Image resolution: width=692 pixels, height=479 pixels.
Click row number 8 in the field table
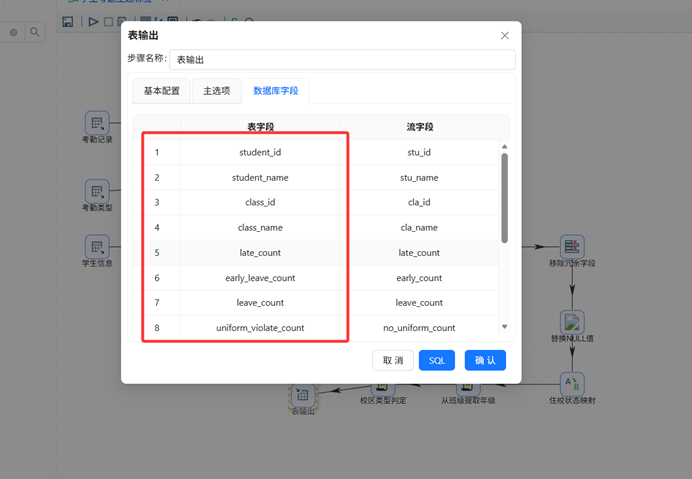pos(157,328)
